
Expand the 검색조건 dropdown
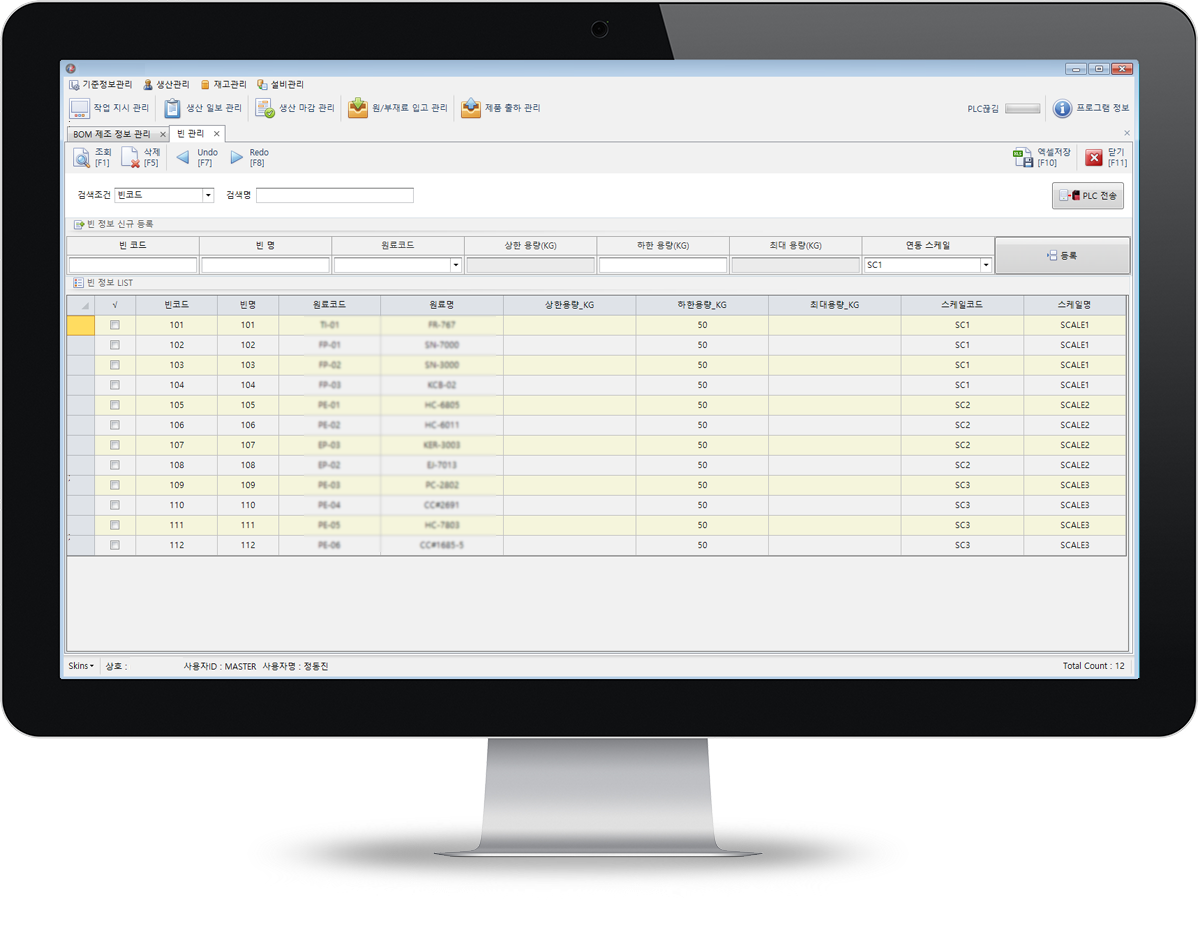[208, 196]
